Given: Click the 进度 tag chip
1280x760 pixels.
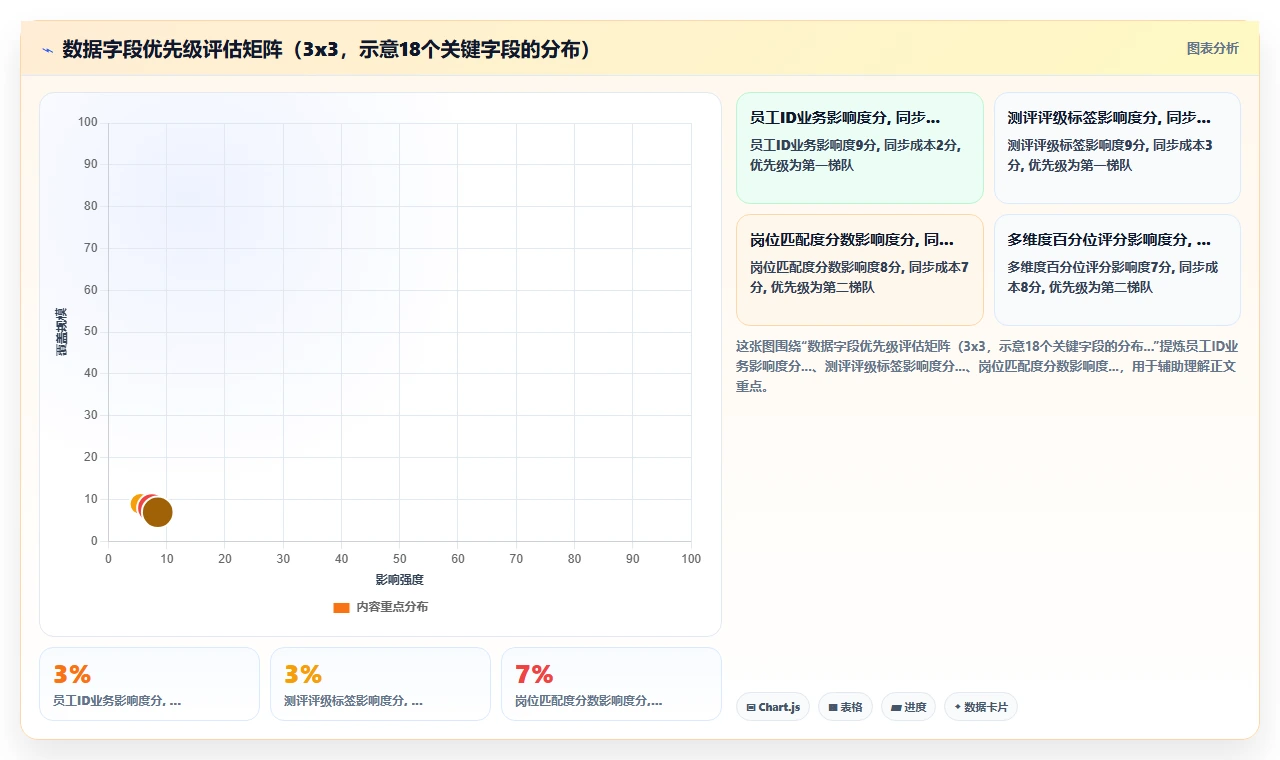Looking at the screenshot, I should point(908,707).
